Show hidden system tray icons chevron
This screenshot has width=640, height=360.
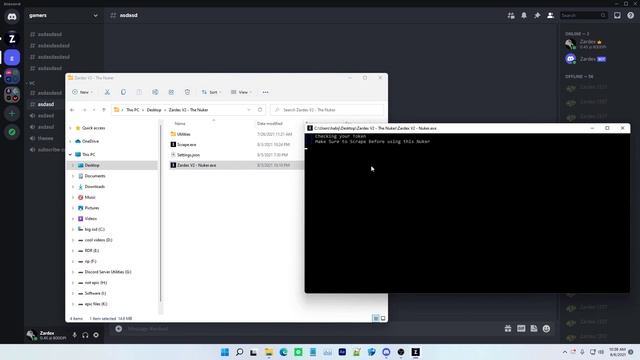(565, 352)
